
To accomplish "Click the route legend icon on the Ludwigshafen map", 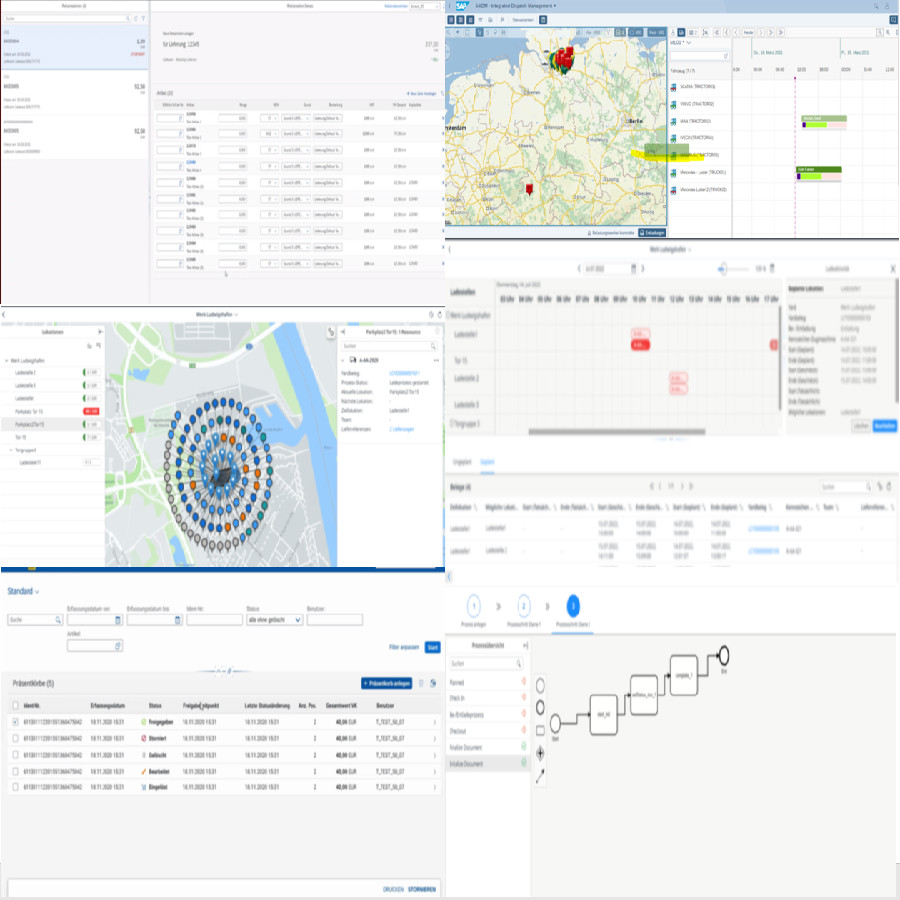I will (329, 331).
